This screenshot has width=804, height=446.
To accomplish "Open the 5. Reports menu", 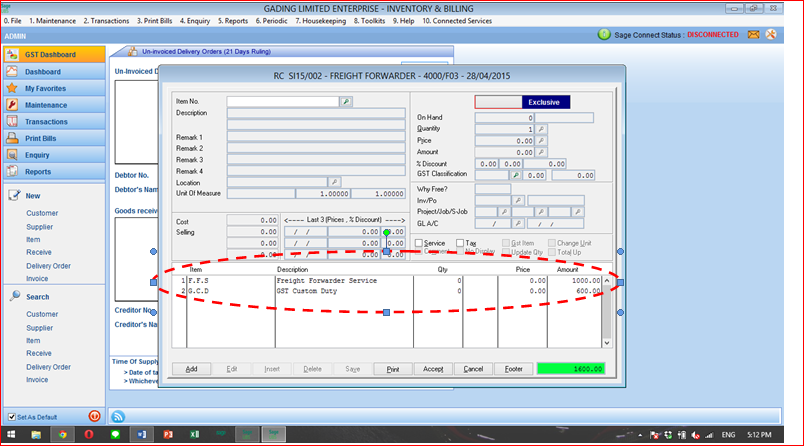I will pos(233,21).
